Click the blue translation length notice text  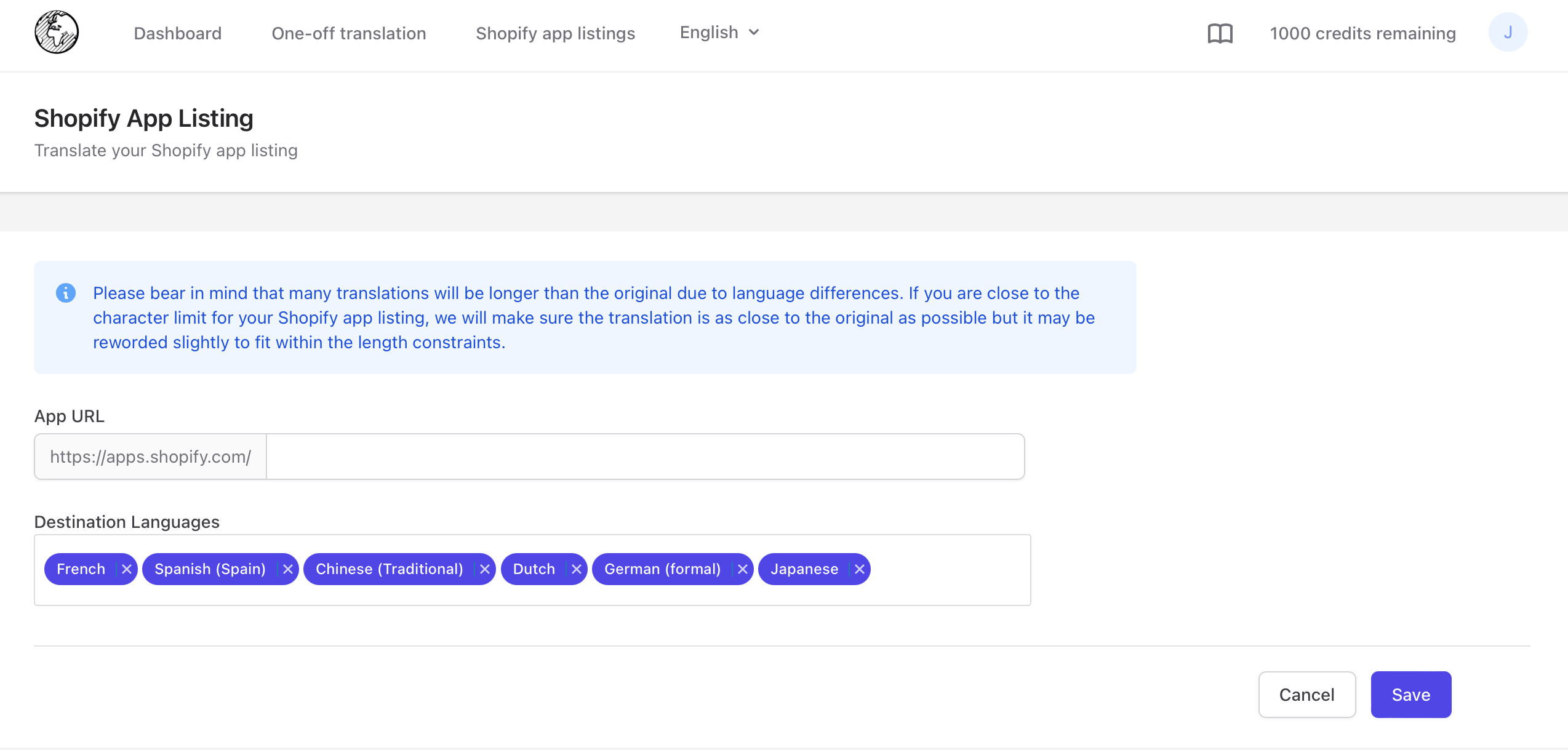pos(594,317)
